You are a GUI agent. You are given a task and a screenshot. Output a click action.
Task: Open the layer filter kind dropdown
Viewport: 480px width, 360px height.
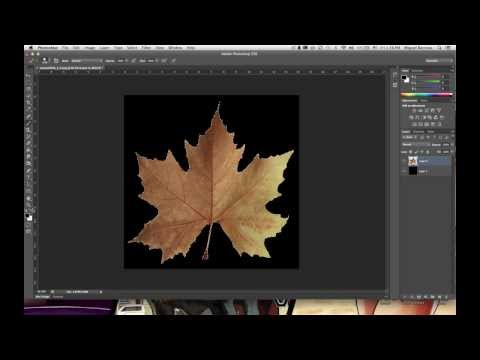click(409, 137)
